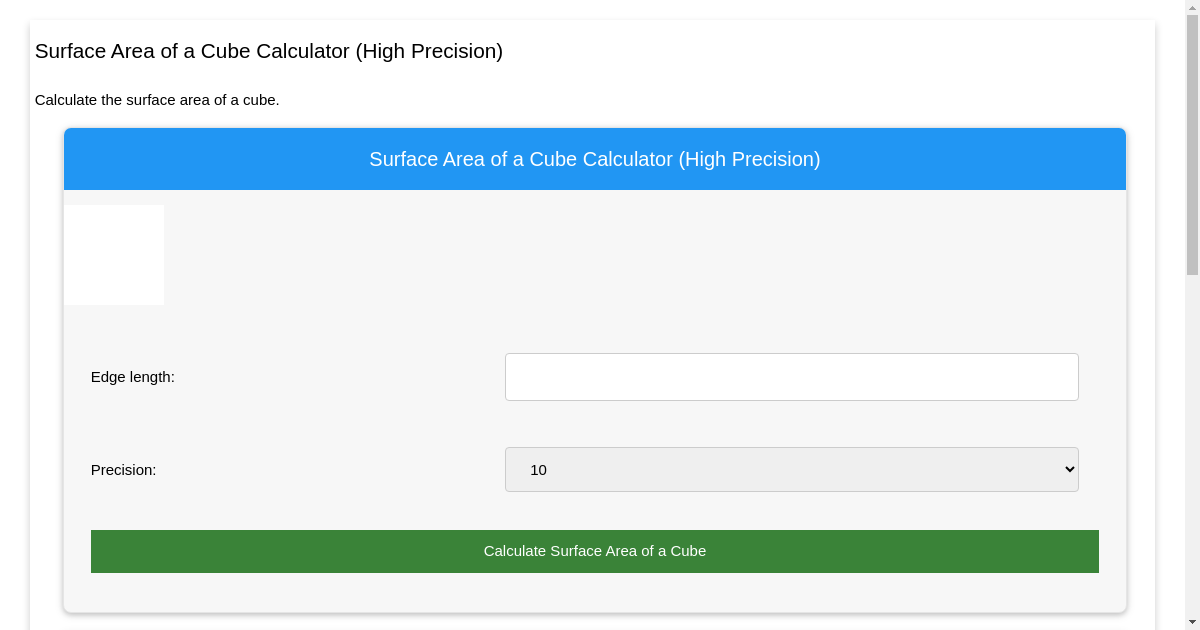Click the cube image placeholder

click(x=113, y=254)
